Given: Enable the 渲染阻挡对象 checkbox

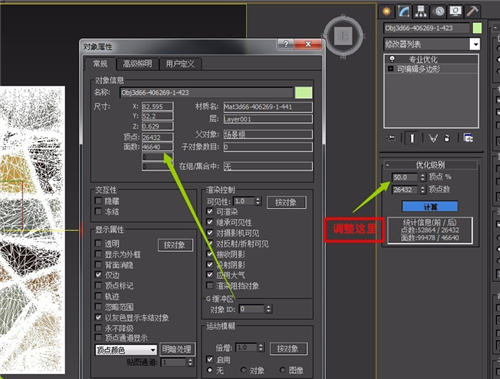Looking at the screenshot, I should click(210, 285).
